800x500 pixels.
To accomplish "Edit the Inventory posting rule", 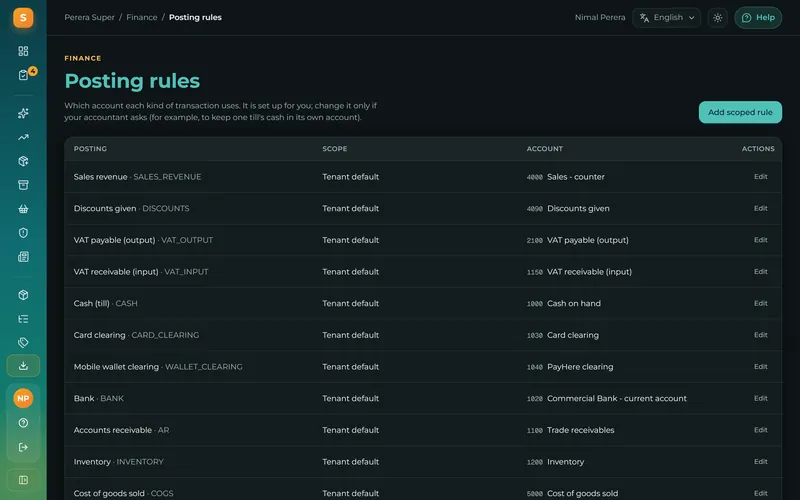I will point(760,461).
